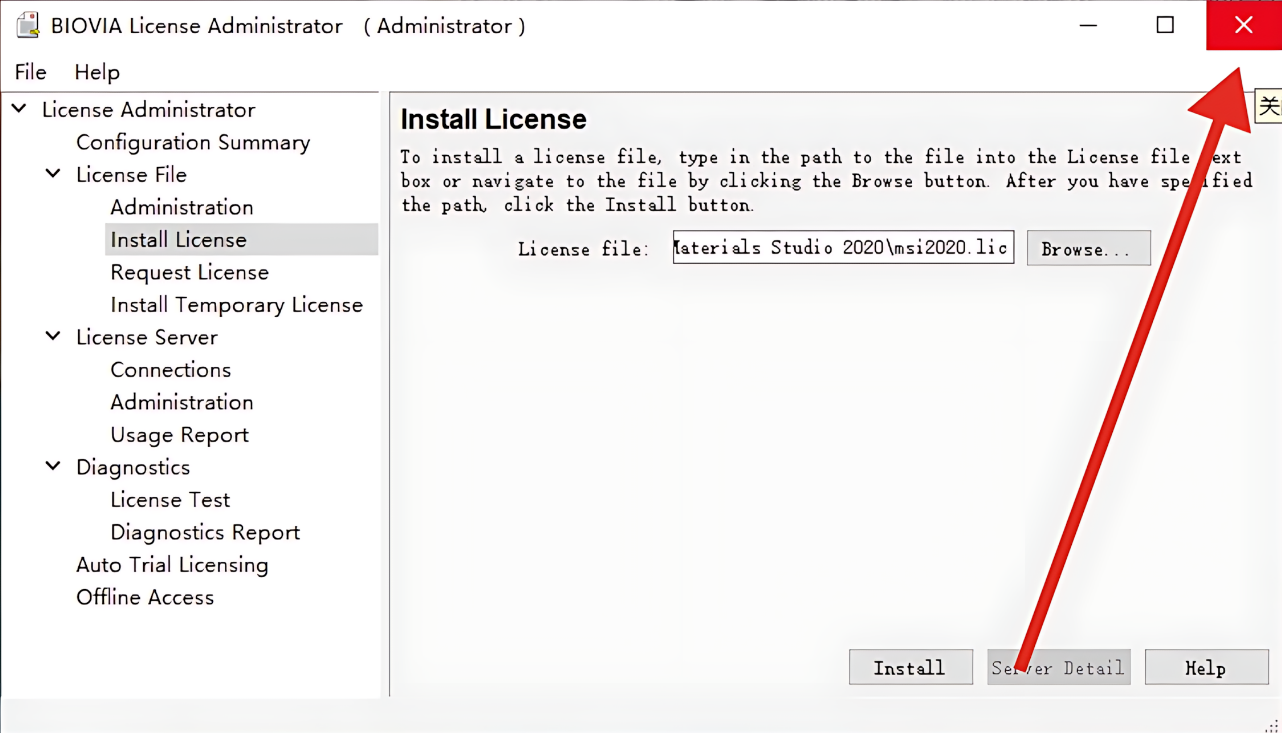Open Install Temporary License item

coord(236,304)
